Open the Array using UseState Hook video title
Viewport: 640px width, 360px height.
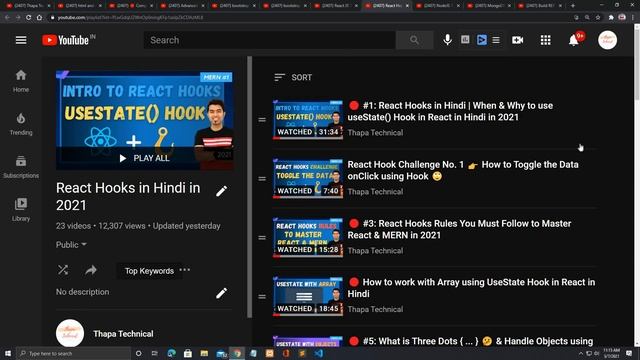pyautogui.click(x=471, y=288)
